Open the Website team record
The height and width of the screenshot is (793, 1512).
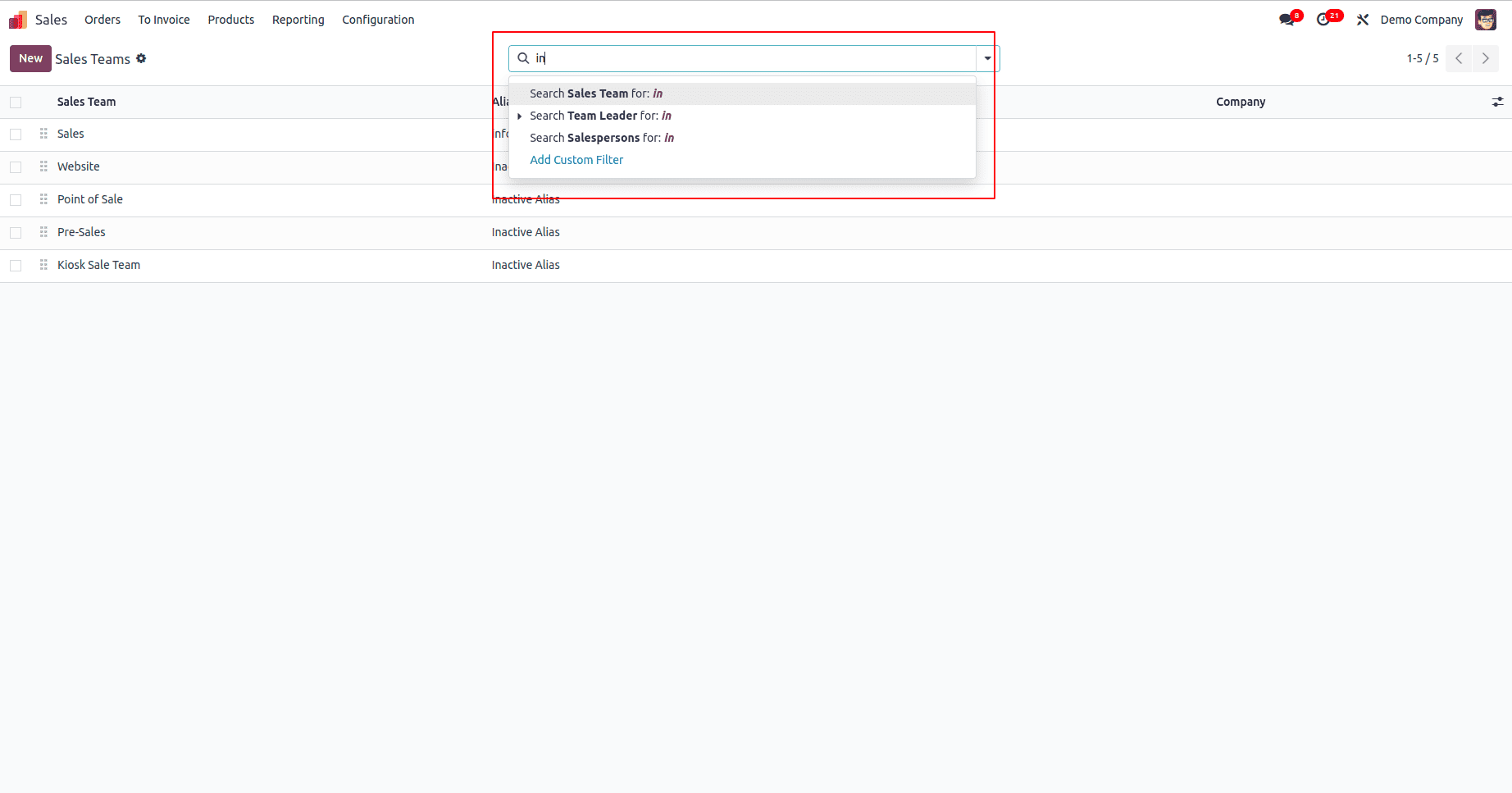click(x=79, y=166)
